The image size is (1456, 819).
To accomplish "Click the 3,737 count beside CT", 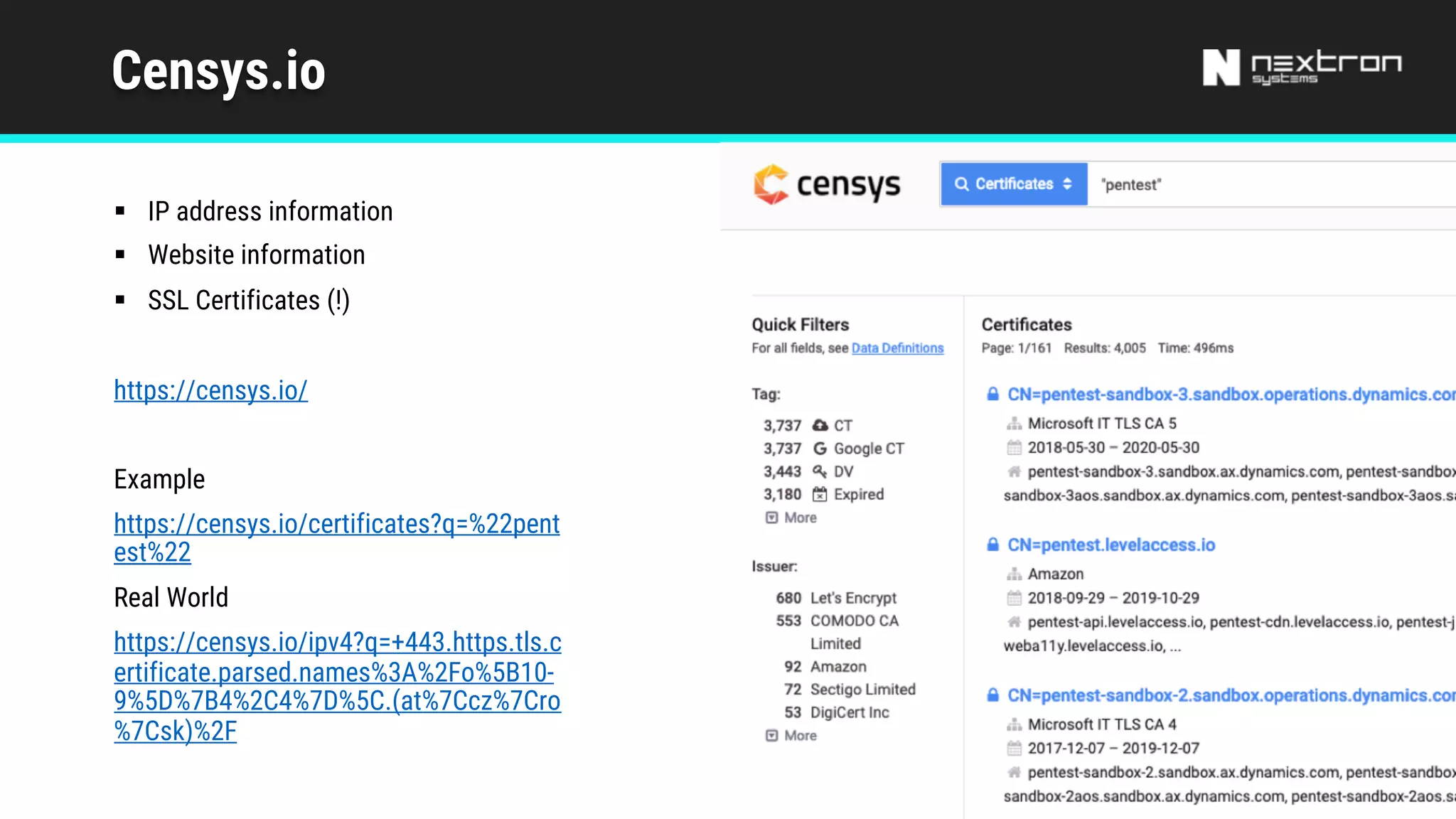I will click(x=782, y=426).
